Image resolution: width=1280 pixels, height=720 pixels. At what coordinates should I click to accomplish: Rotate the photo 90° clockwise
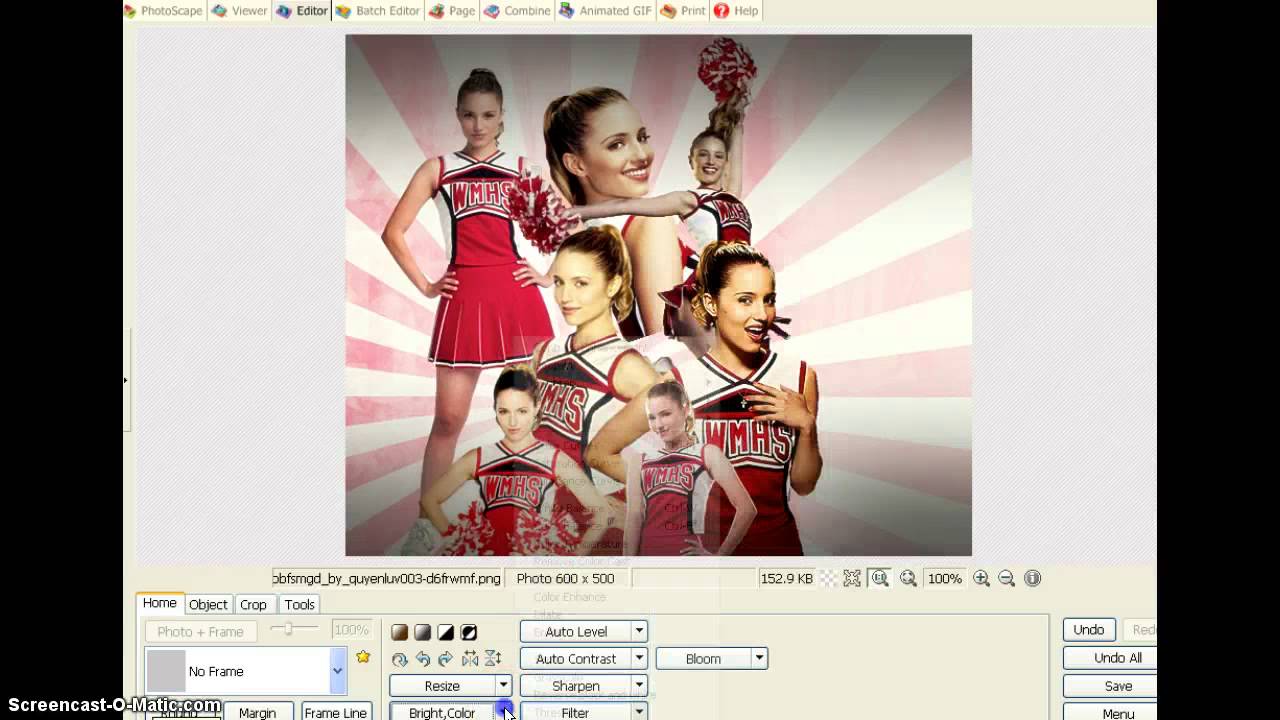[446, 659]
